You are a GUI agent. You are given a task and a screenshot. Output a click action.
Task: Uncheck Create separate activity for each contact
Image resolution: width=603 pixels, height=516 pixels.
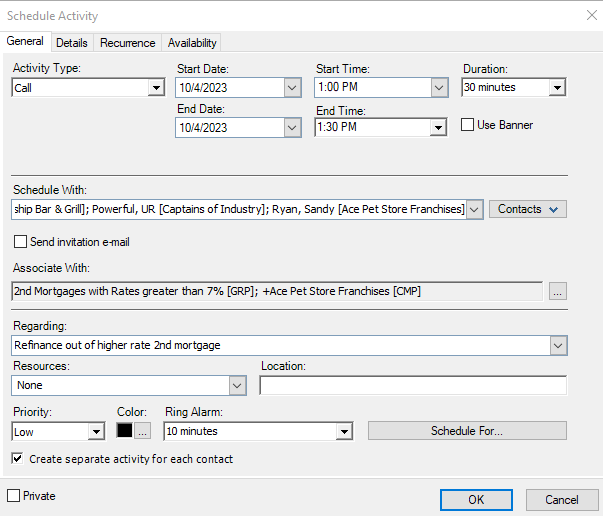[x=17, y=459]
